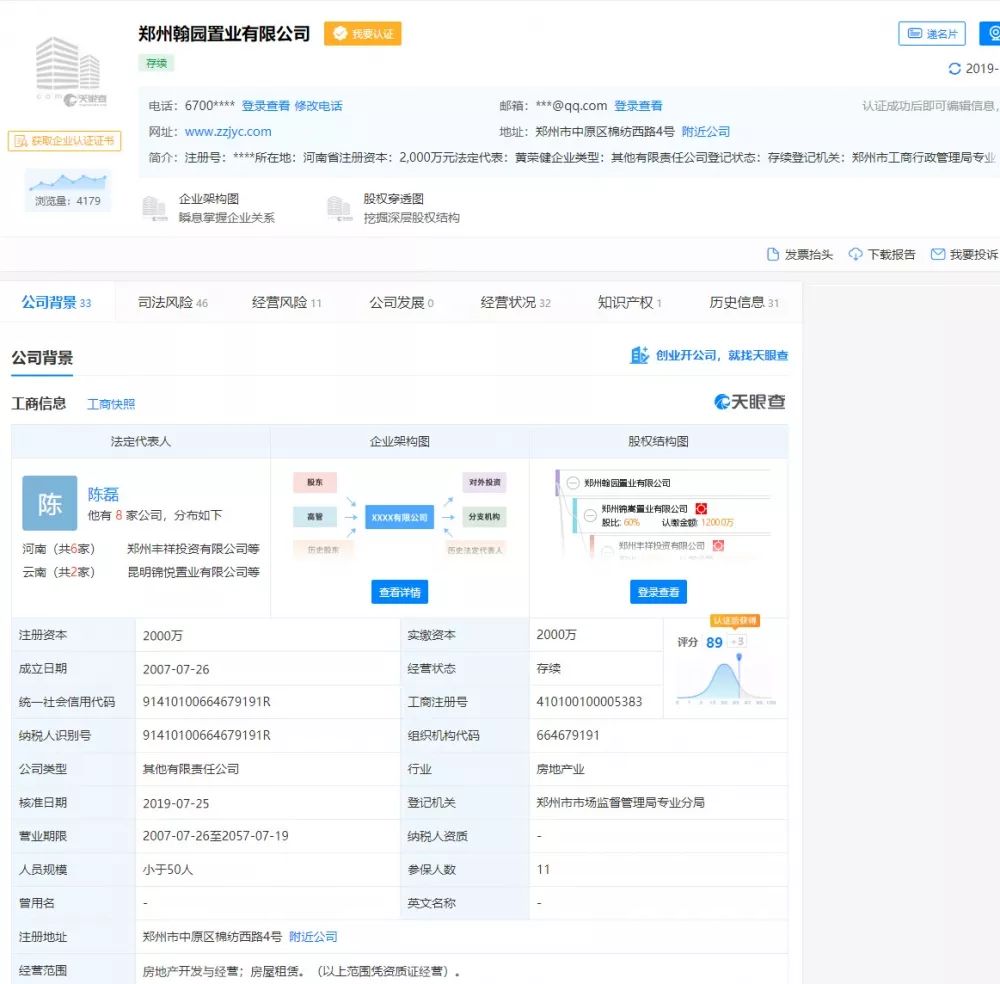
Task: Collapse the 郑州锦嵩置业有限公司 tree node
Action: pos(591,515)
